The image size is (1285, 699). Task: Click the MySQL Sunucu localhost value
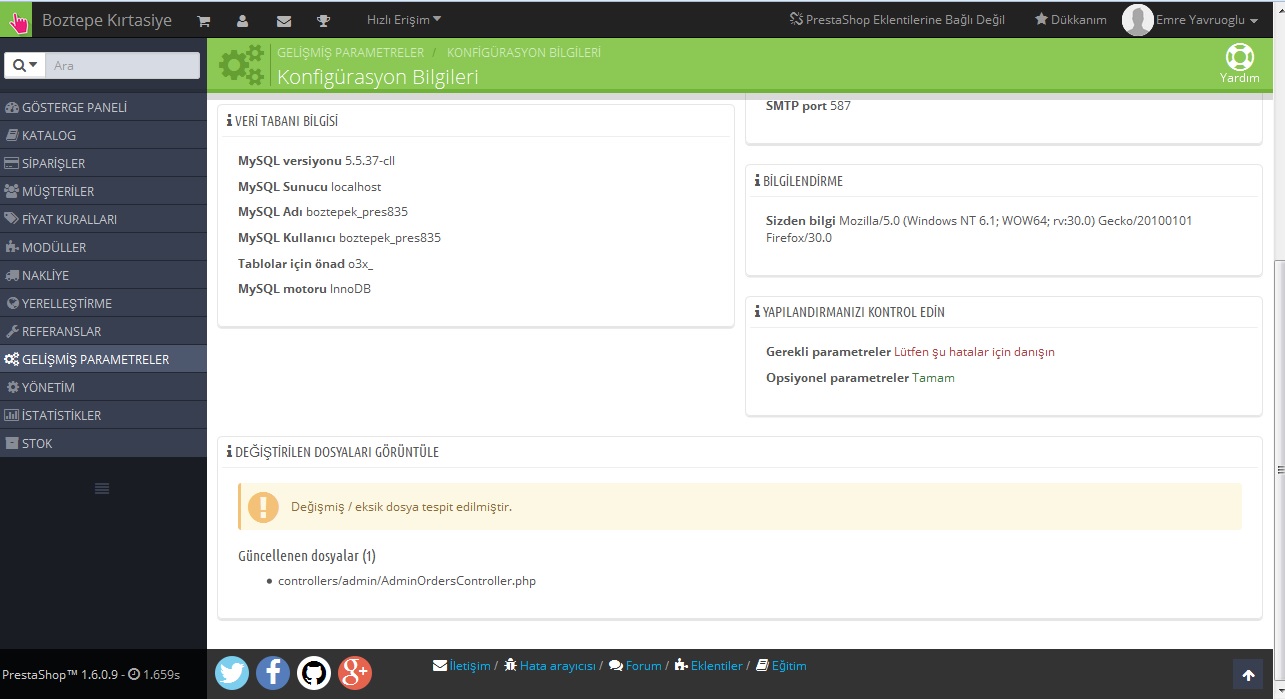pos(356,187)
